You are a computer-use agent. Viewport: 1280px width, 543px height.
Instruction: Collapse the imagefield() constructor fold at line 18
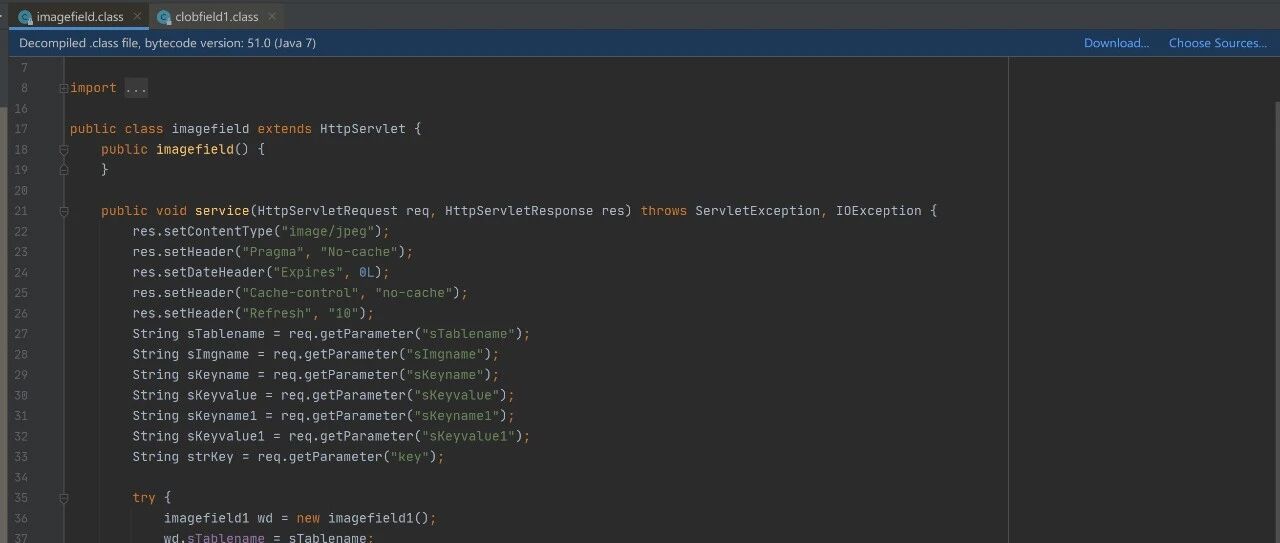pos(63,149)
